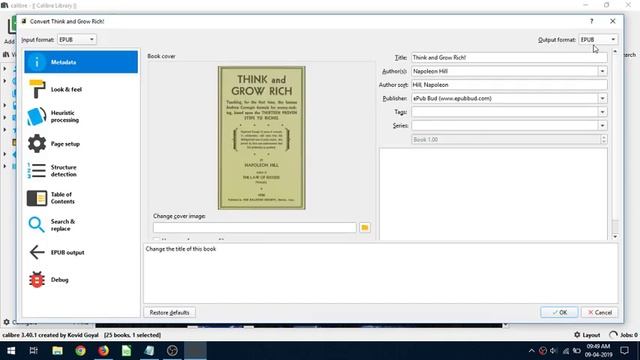Image resolution: width=640 pixels, height=360 pixels.
Task: Expand the Series dropdown arrow
Action: 602,126
